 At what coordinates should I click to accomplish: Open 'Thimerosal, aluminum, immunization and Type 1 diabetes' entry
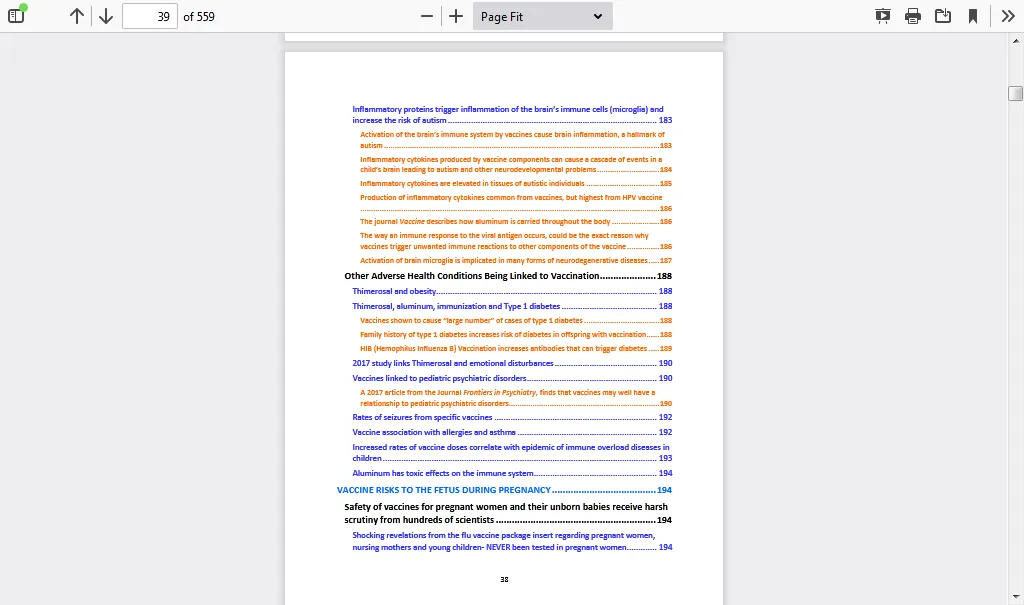(512, 306)
